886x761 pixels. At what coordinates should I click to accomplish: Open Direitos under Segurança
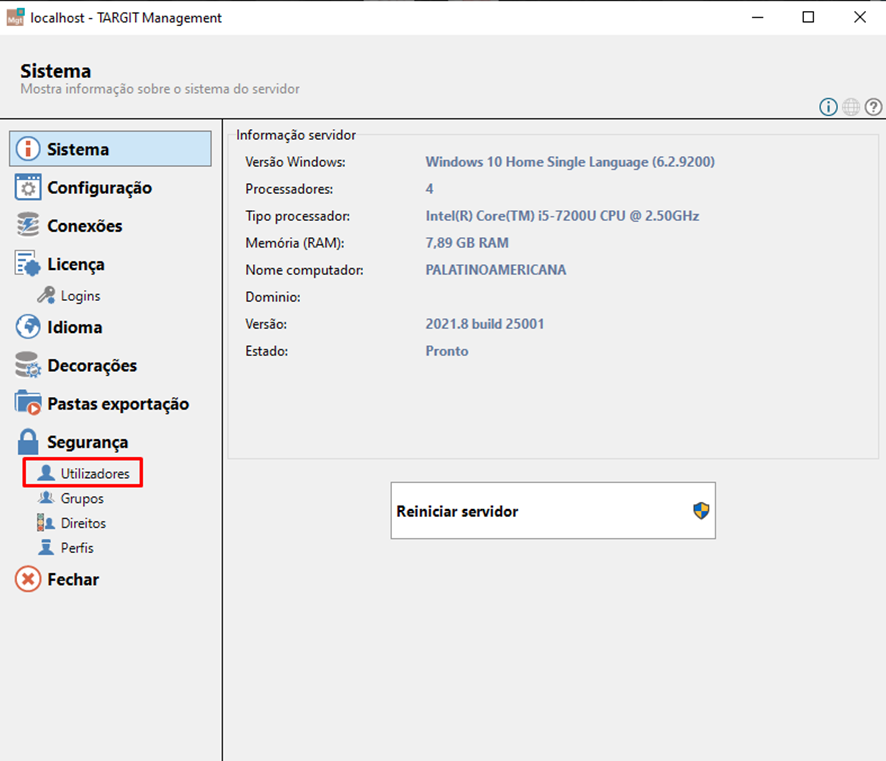click(83, 523)
